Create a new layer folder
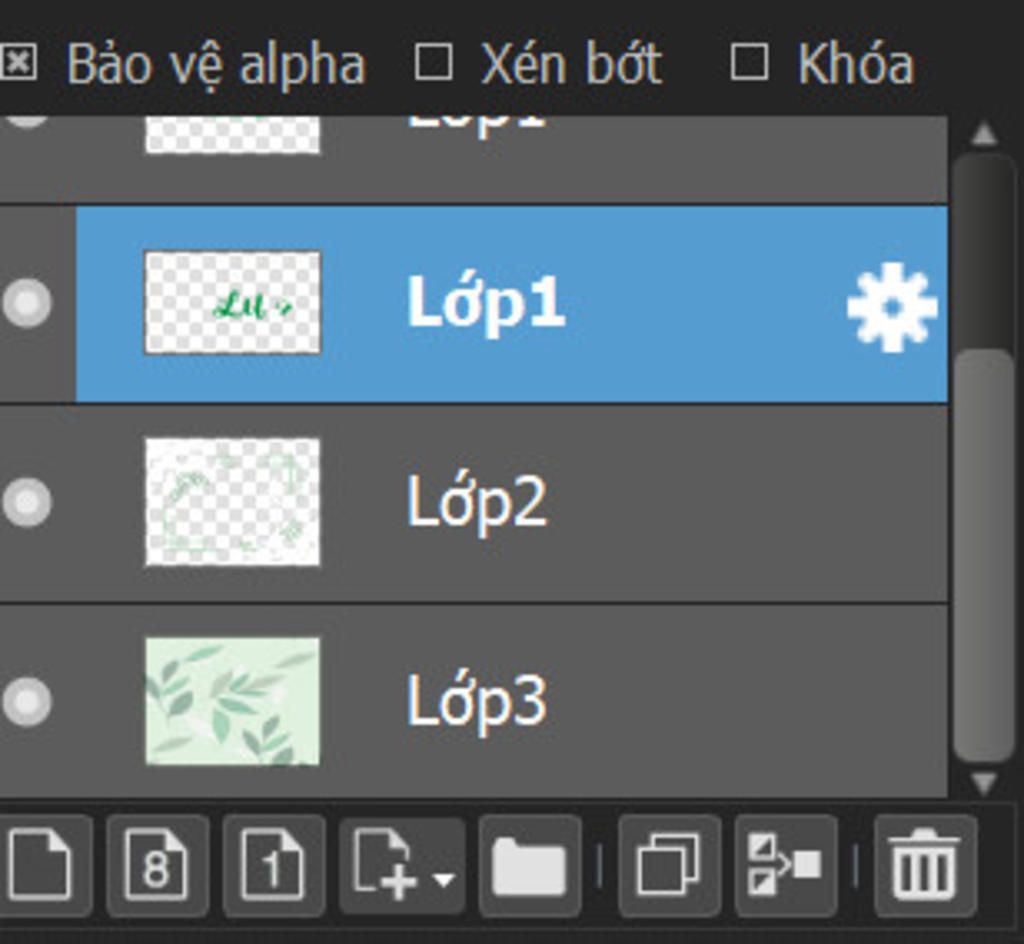 click(530, 866)
